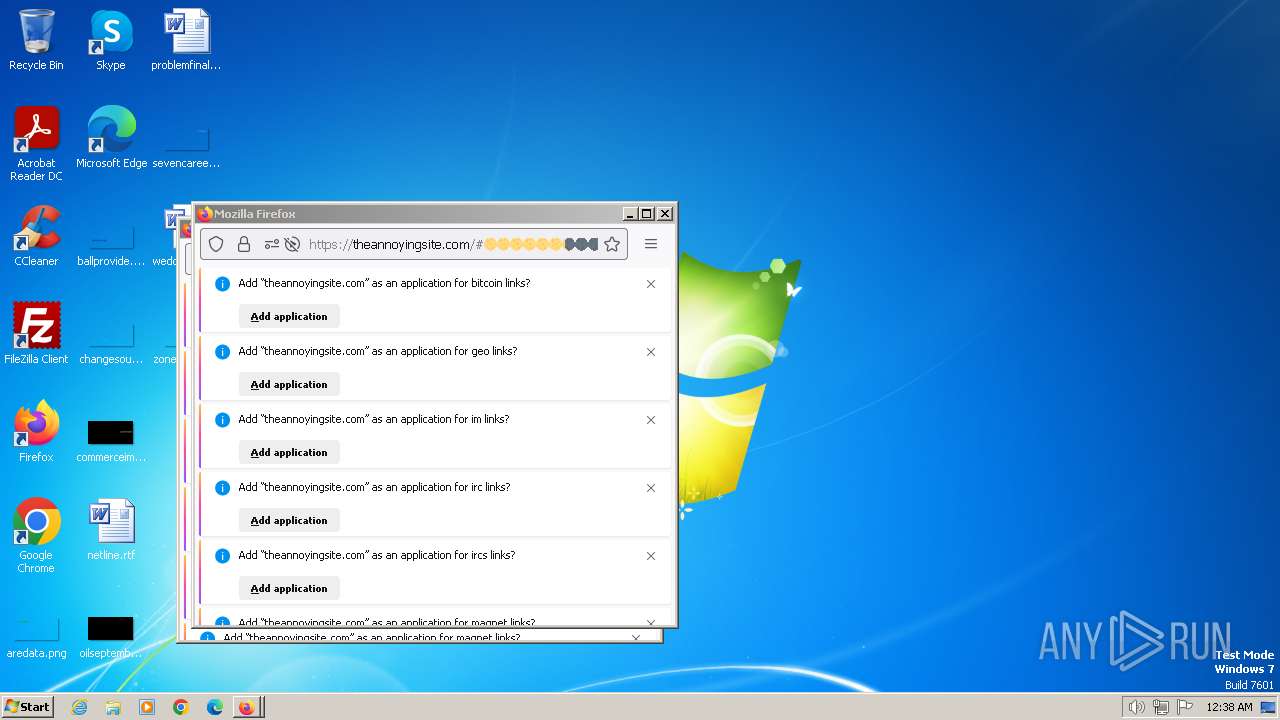Select Microsoft Edge desktop shortcut
1280x720 pixels.
[111, 138]
